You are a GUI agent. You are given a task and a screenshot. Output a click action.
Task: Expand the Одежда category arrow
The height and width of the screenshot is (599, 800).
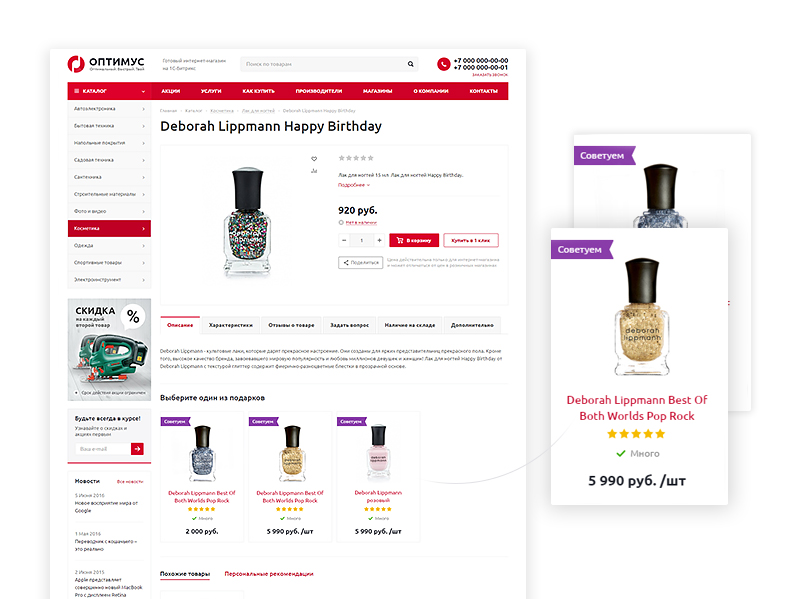tap(143, 246)
